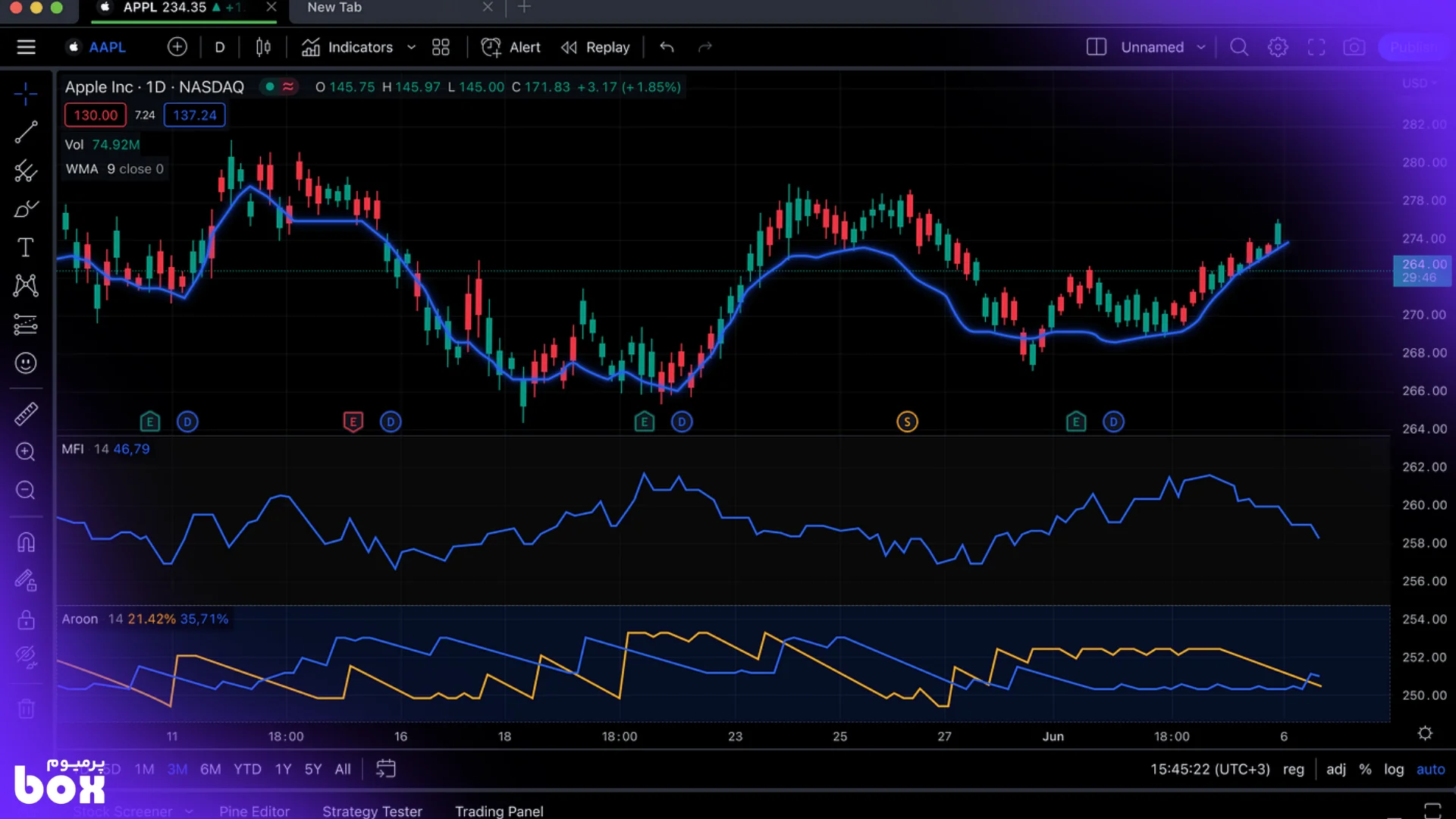Image resolution: width=1456 pixels, height=819 pixels.
Task: Select the chart patterns tool
Action: pyautogui.click(x=26, y=286)
